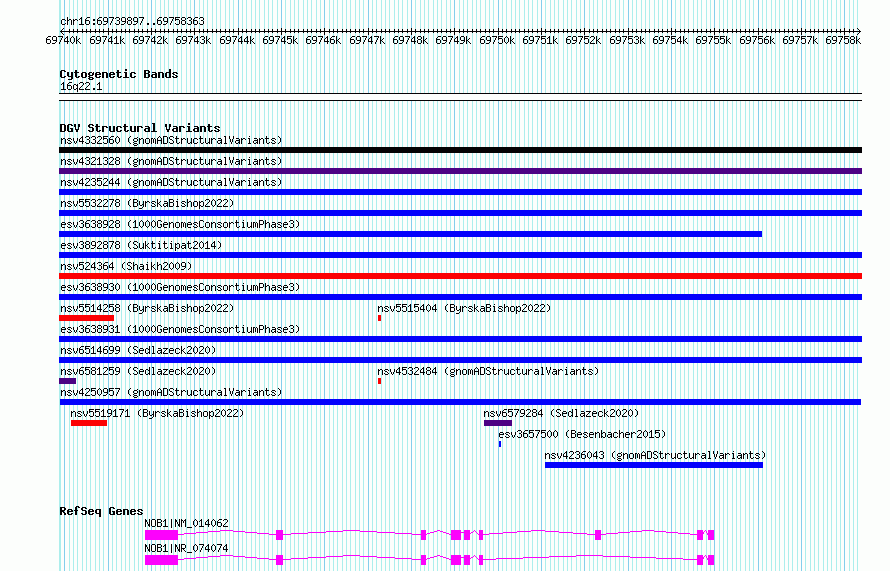
Task: Open nsv4532484 gnomAD variant label
Action: [488, 371]
